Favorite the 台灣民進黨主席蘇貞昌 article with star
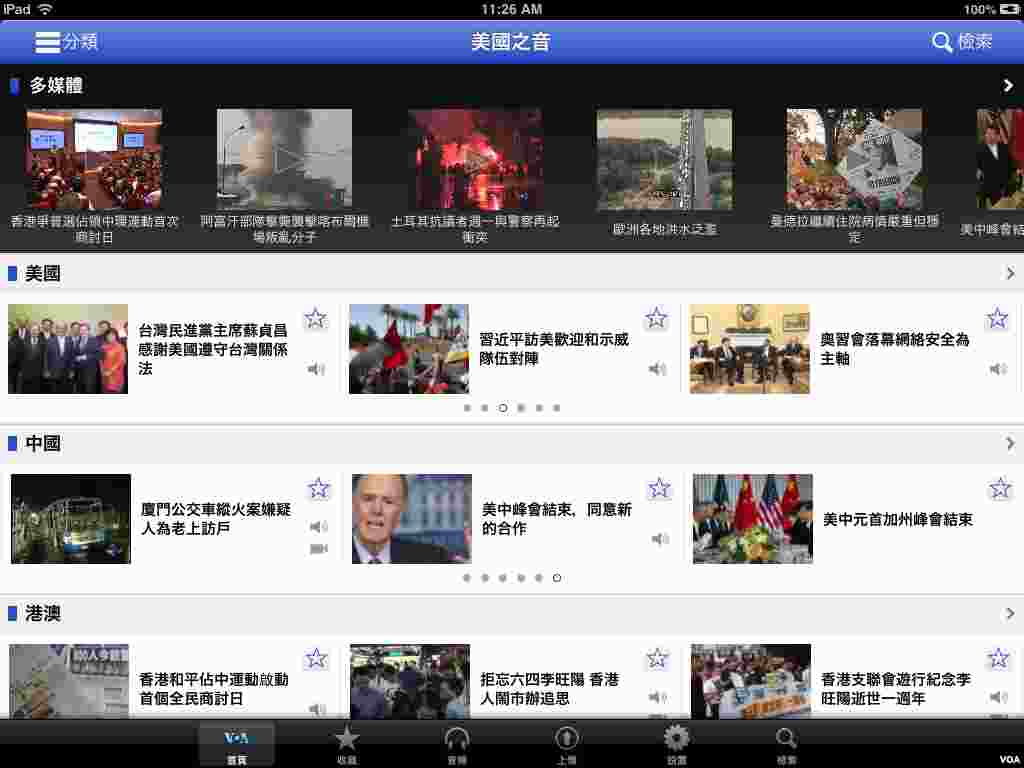The image size is (1024, 768). pyautogui.click(x=315, y=319)
